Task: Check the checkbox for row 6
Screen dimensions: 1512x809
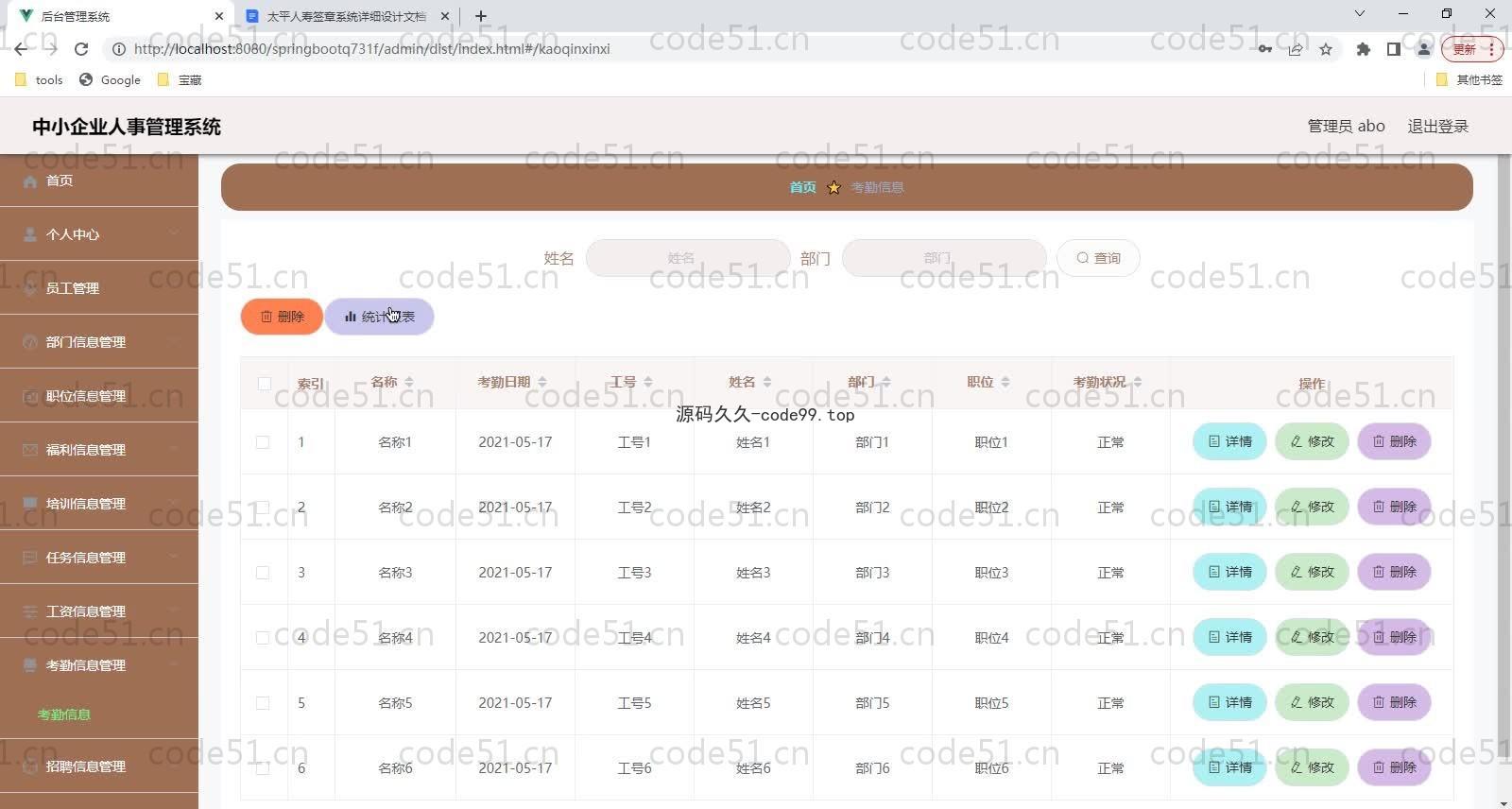Action: [263, 768]
